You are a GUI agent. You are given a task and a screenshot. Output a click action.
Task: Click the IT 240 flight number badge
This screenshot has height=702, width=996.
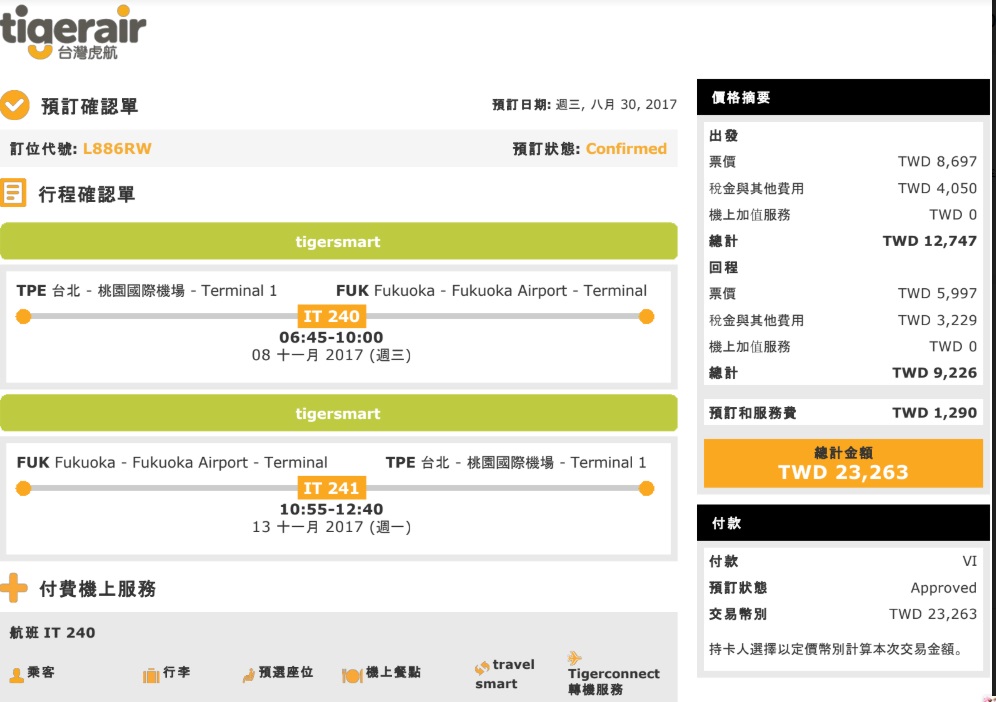[331, 317]
